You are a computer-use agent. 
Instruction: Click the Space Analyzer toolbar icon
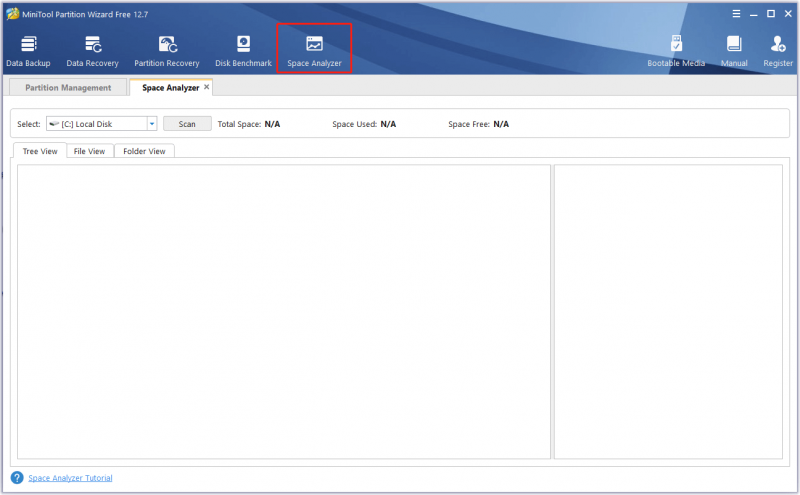coord(314,51)
